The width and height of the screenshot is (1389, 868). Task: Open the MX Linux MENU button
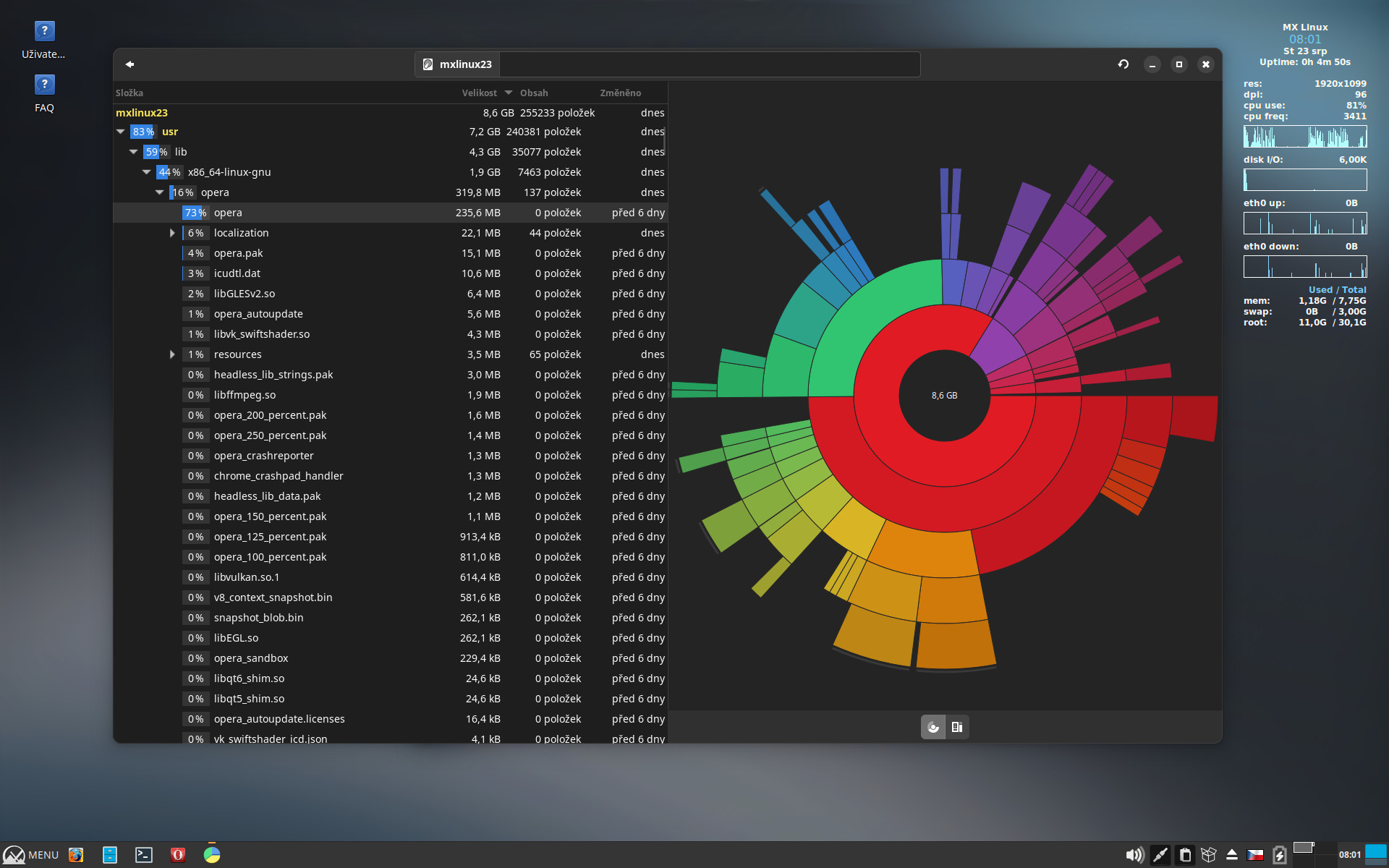30,855
